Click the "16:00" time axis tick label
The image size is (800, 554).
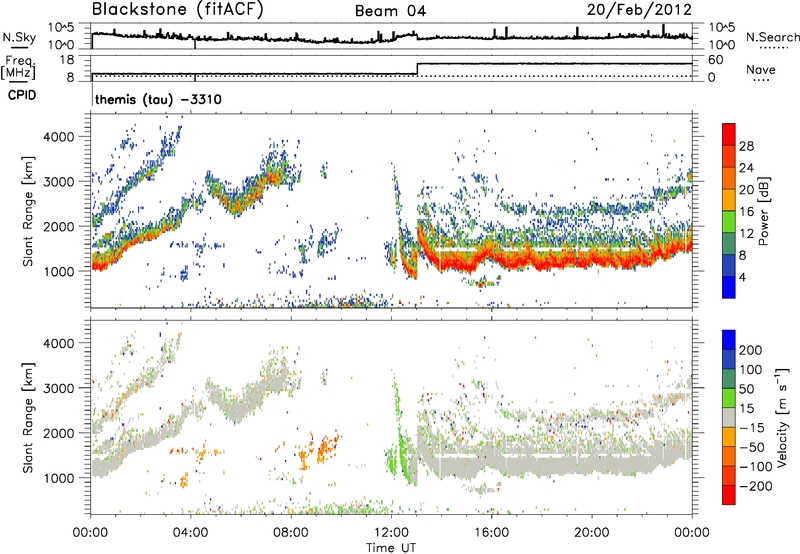point(491,533)
